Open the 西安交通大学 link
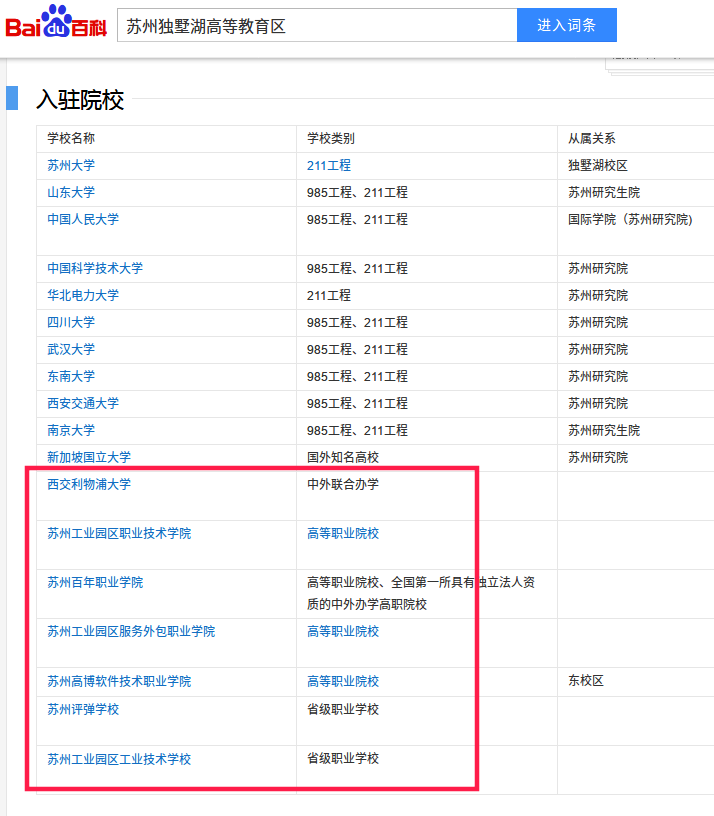Image resolution: width=714 pixels, height=816 pixels. pyautogui.click(x=83, y=403)
